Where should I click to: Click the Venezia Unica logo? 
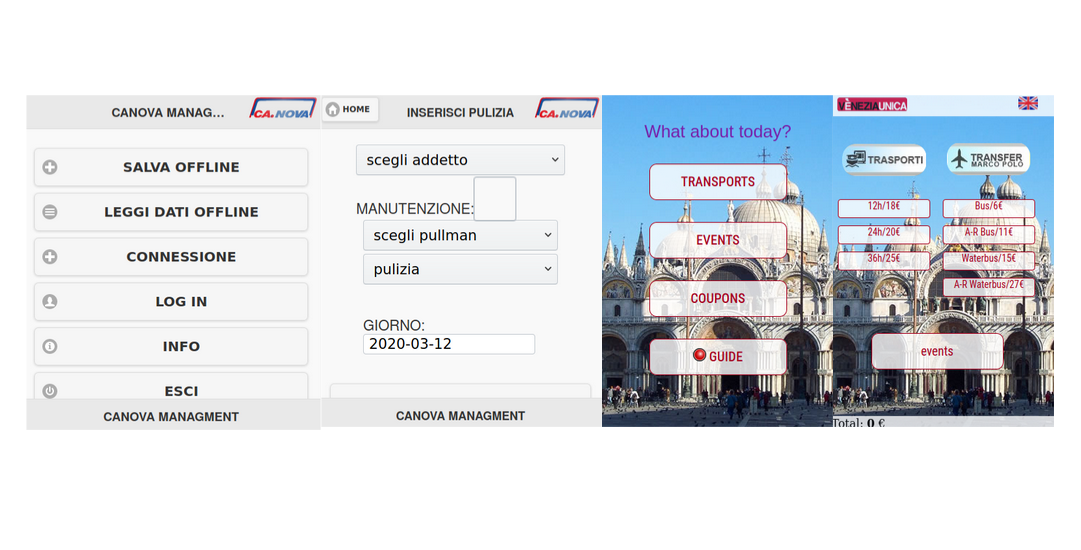tap(872, 104)
